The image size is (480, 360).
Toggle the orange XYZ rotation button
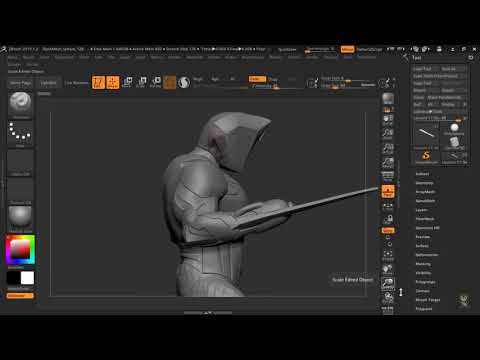[x=388, y=230]
